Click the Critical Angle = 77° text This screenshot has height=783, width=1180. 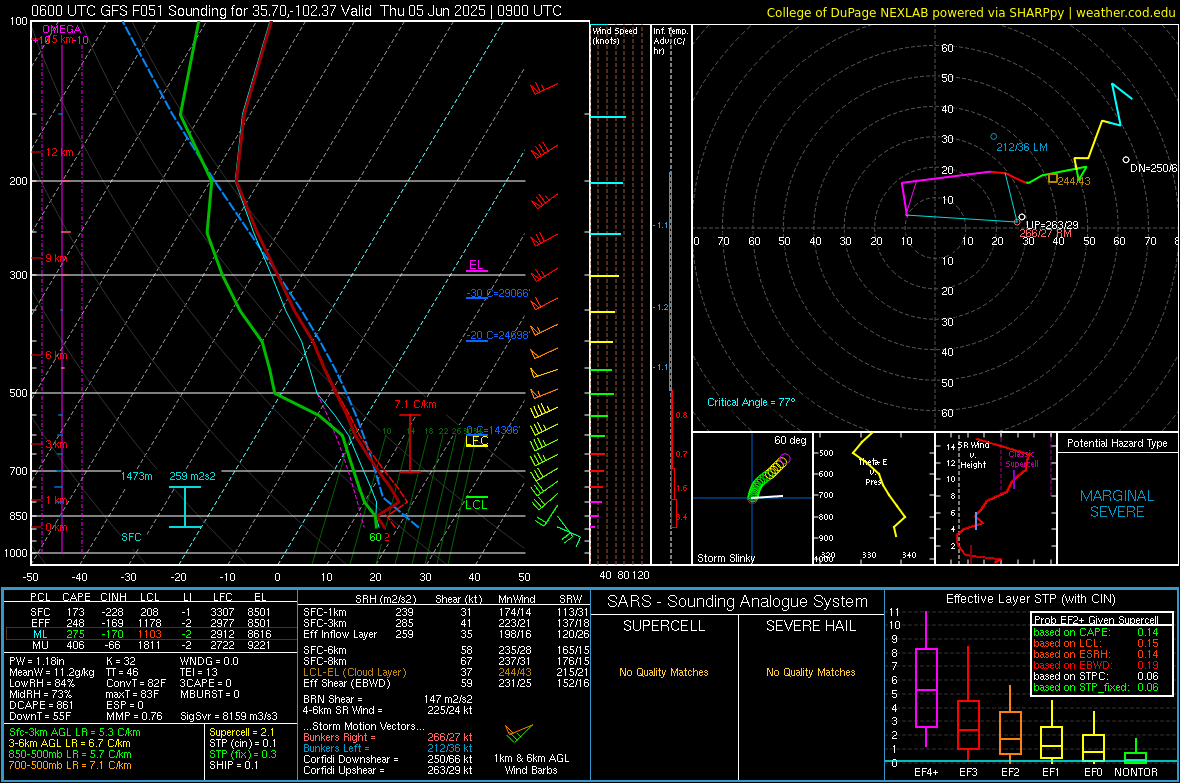click(751, 402)
